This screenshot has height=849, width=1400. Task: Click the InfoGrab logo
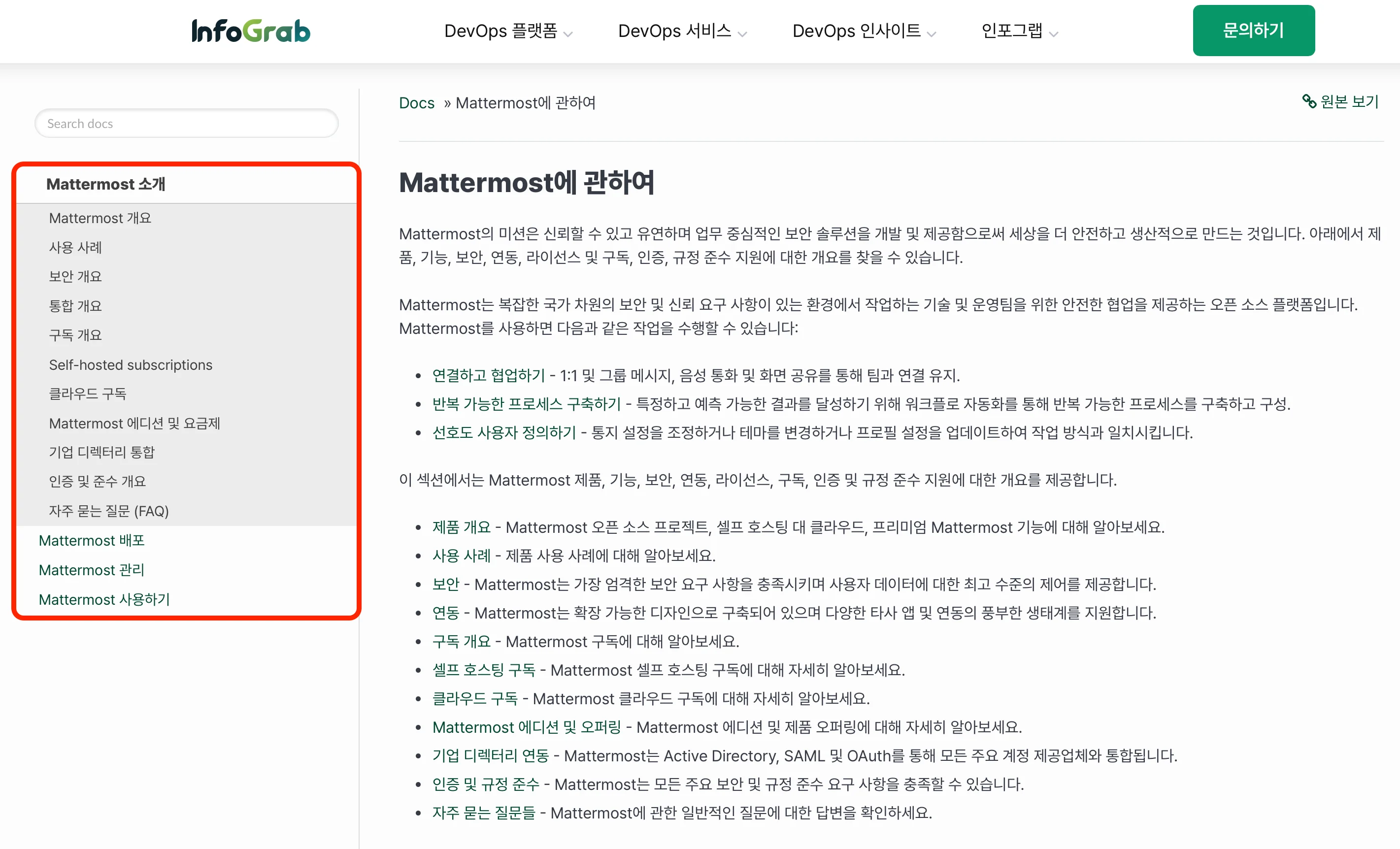[251, 30]
